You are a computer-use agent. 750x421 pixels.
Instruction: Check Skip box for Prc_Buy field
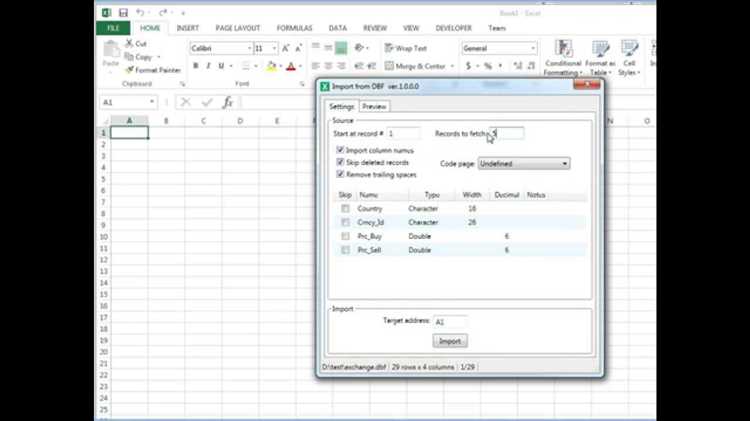[345, 236]
